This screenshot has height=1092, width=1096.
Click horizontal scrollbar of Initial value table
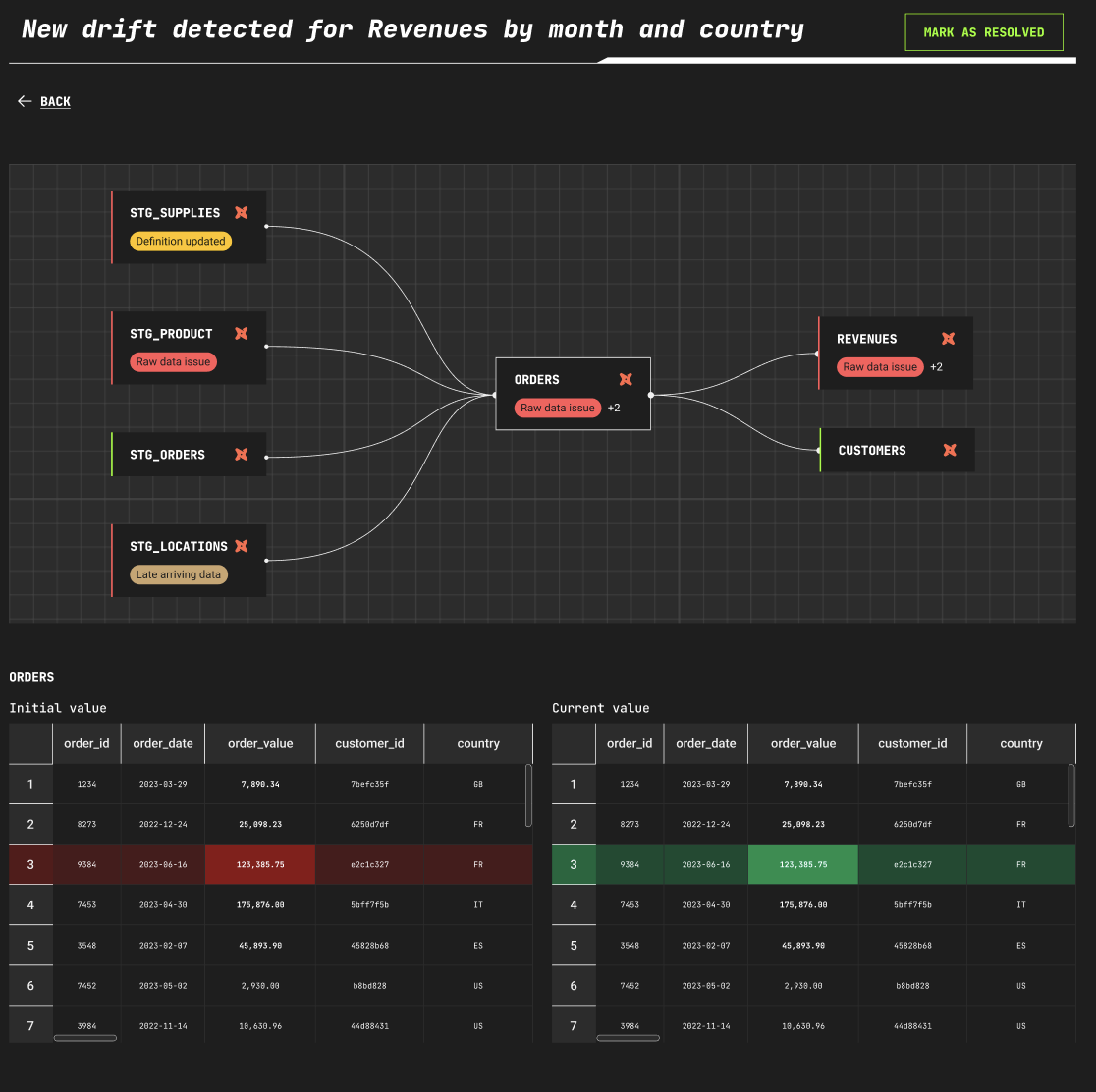tap(85, 1038)
